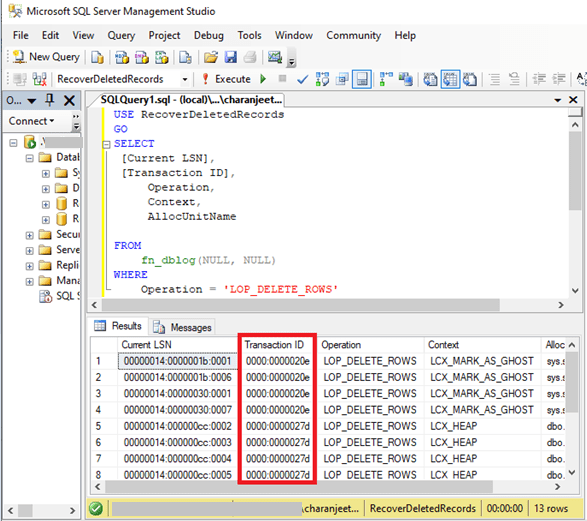Expand the Management folder node
The image size is (587, 521).
(30, 281)
